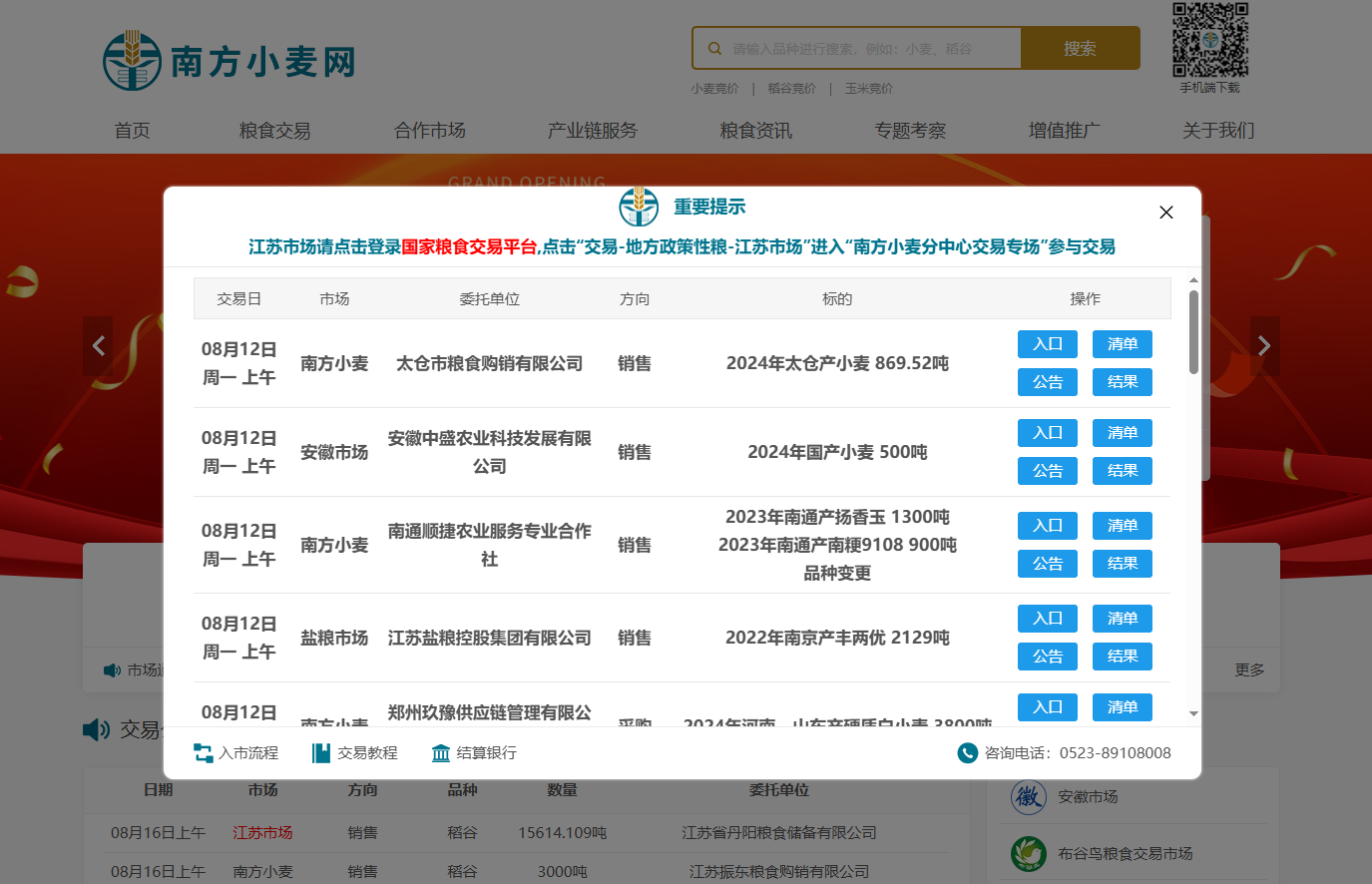Open the 手机端下载 QR code
Viewport: 1372px width, 884px height.
[1209, 40]
